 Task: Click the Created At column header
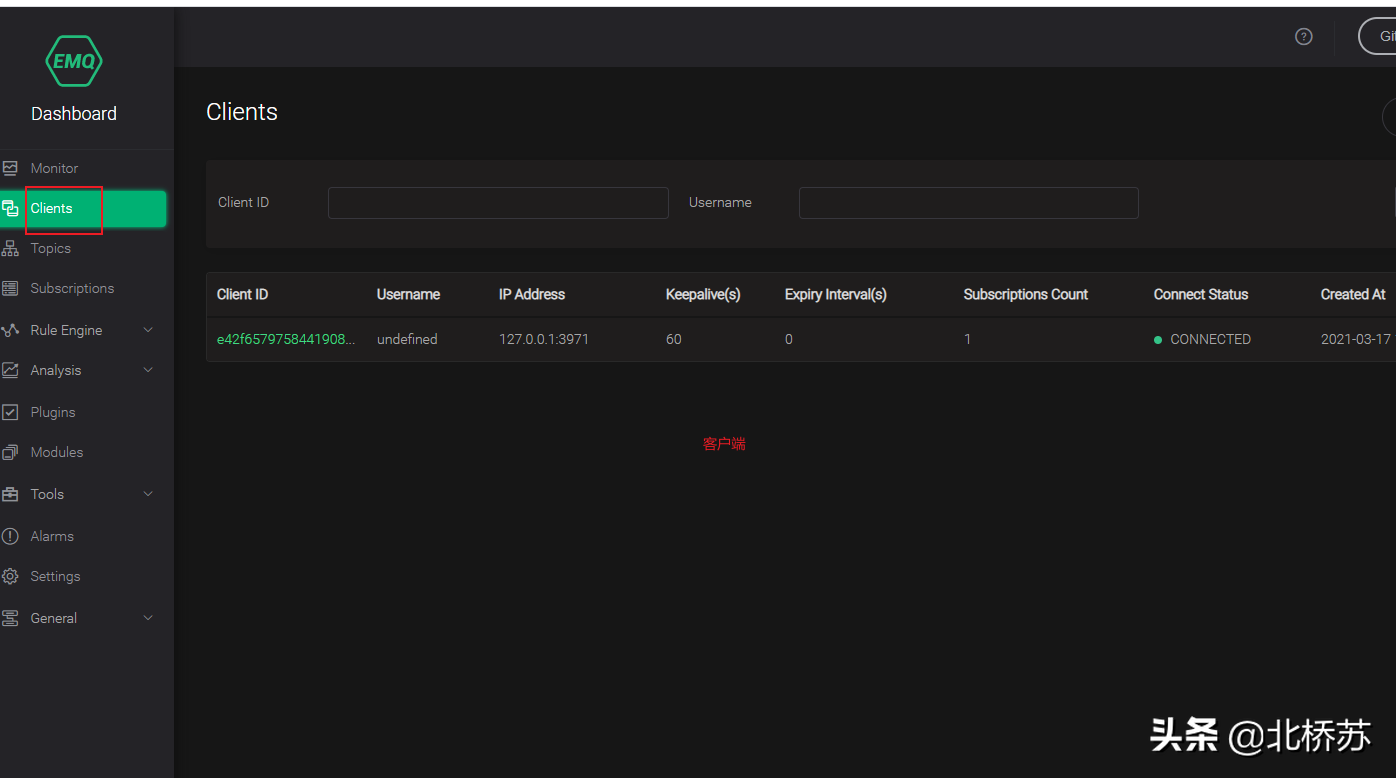(1353, 294)
